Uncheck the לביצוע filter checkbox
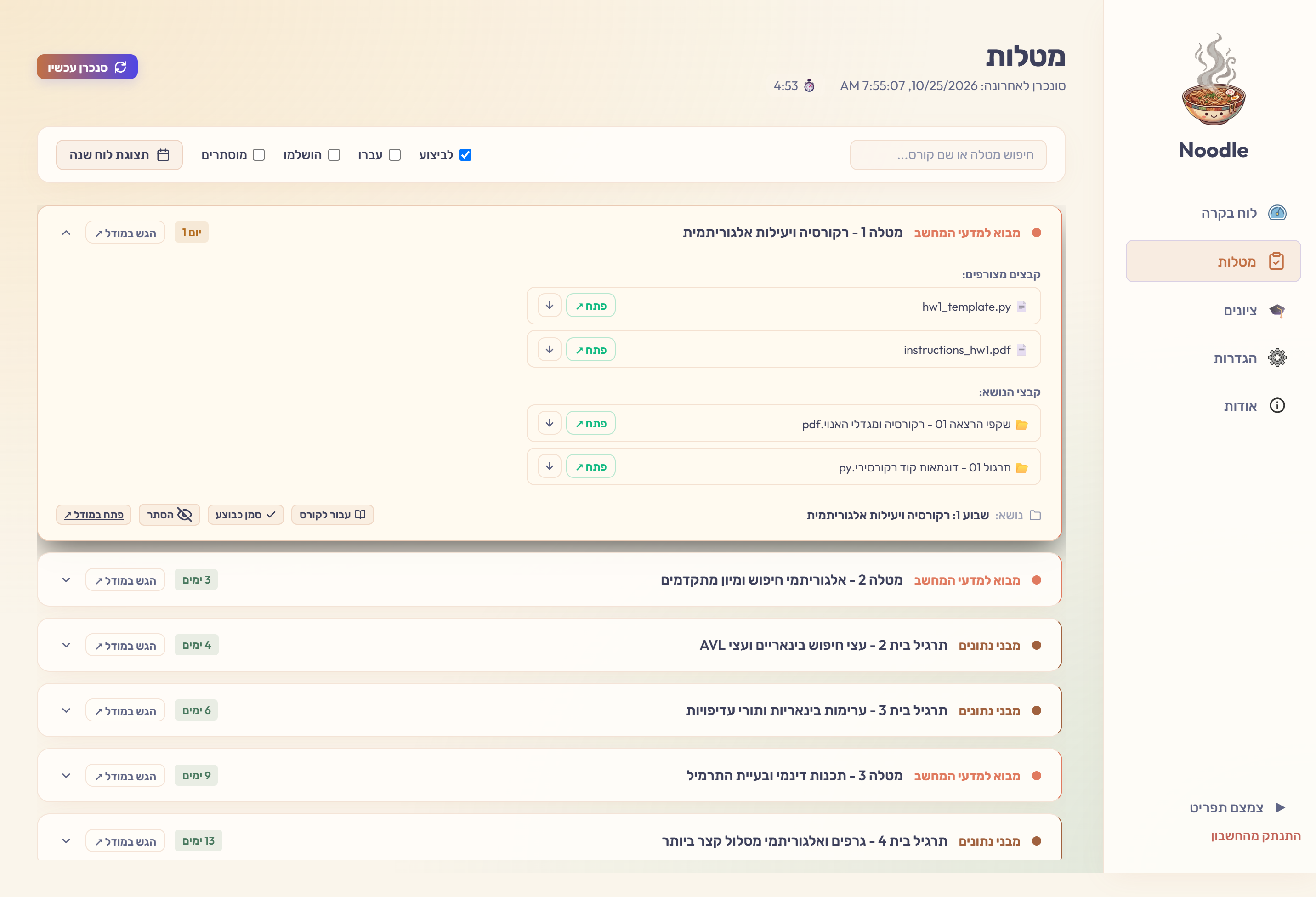This screenshot has height=897, width=1316. click(x=465, y=154)
